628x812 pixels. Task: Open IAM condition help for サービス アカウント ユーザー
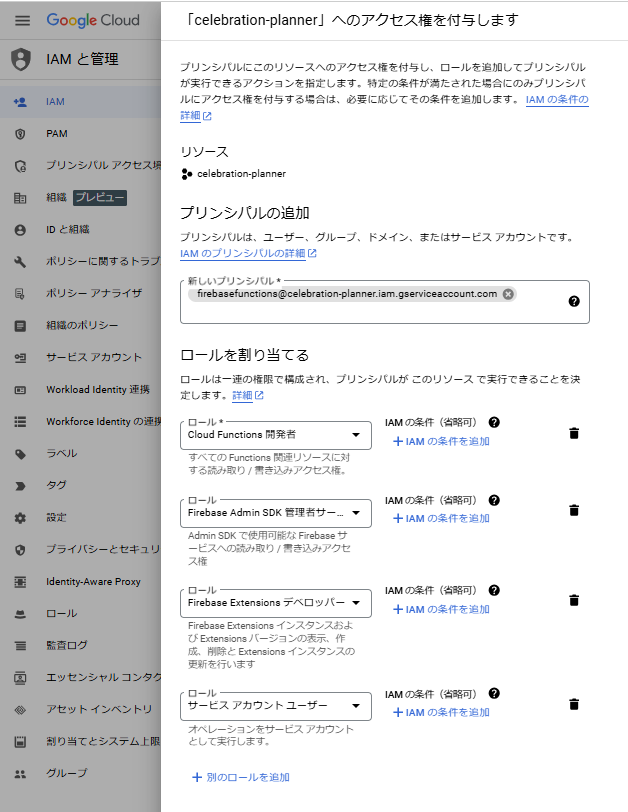pos(494,693)
